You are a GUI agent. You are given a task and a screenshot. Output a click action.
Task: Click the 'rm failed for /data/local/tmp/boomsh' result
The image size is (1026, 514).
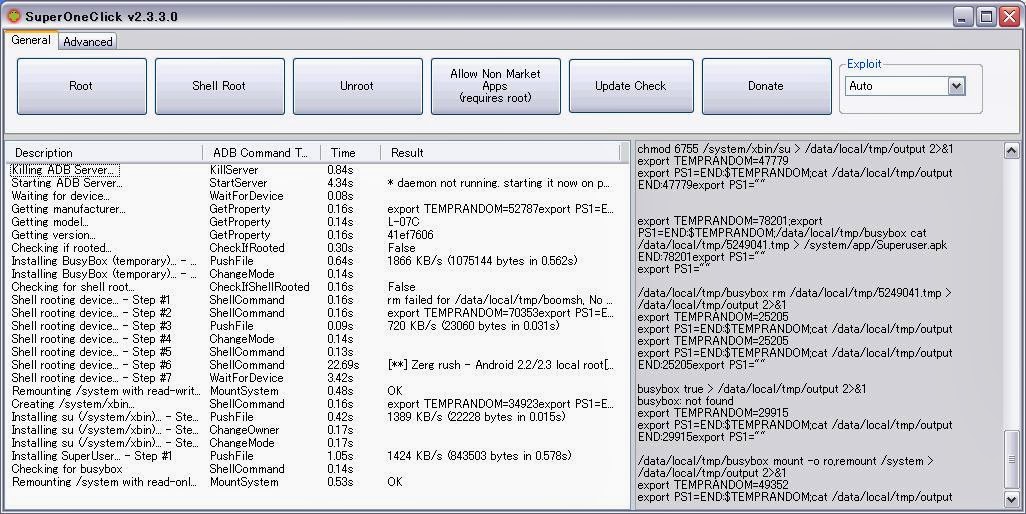tap(501, 300)
